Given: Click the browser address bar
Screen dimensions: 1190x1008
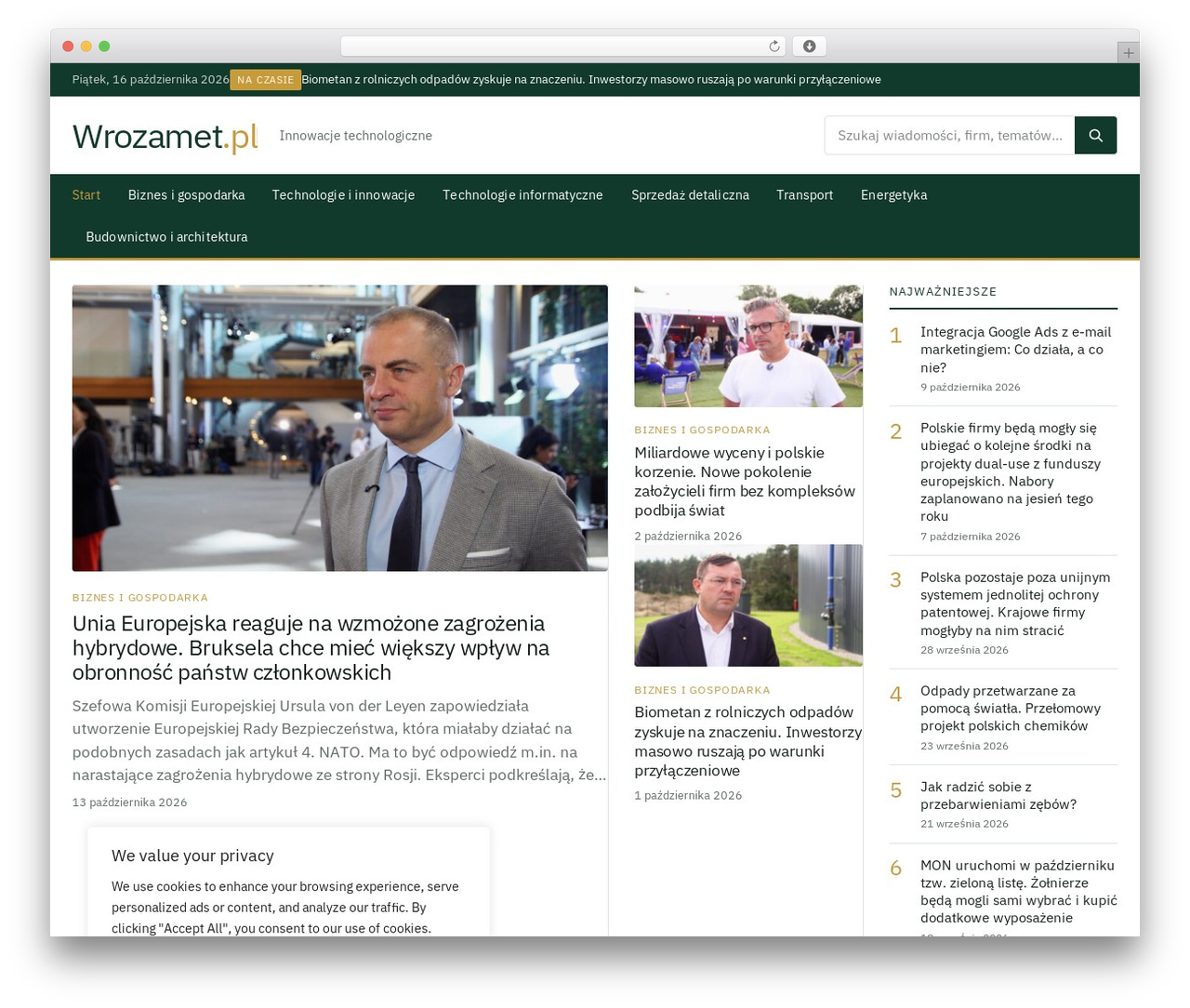Looking at the screenshot, I should (x=562, y=46).
